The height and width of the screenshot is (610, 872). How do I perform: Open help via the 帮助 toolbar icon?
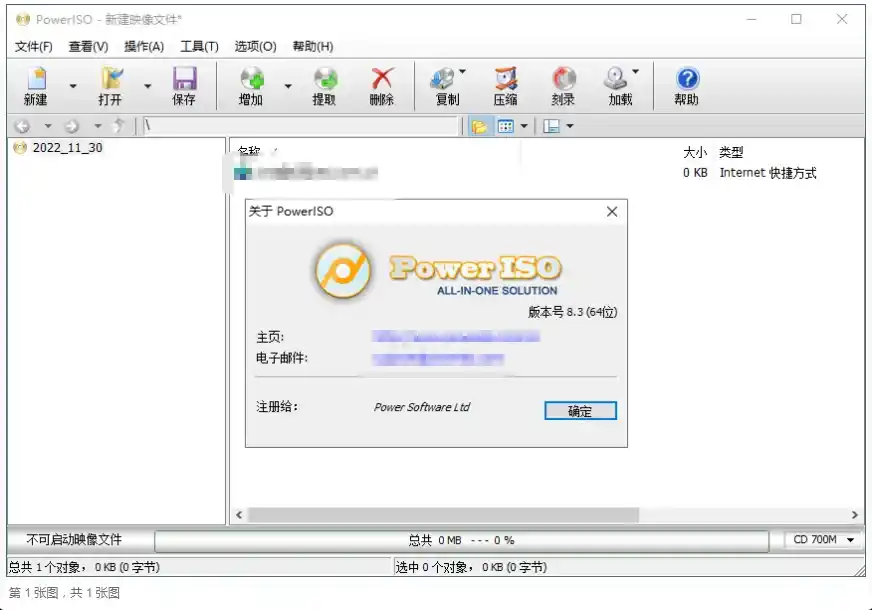click(x=687, y=85)
